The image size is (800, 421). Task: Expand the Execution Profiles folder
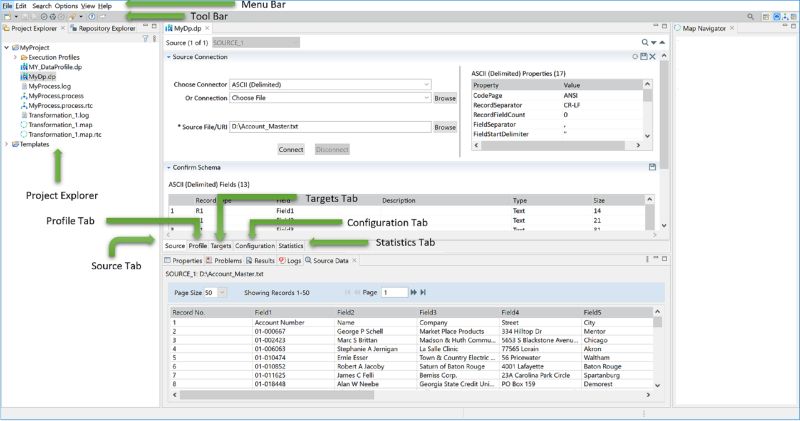point(15,57)
